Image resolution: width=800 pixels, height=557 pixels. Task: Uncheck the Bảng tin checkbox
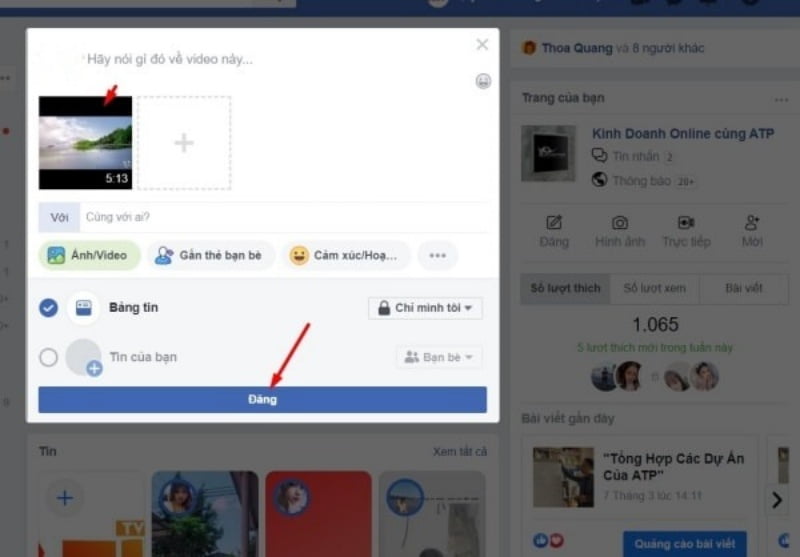[48, 308]
